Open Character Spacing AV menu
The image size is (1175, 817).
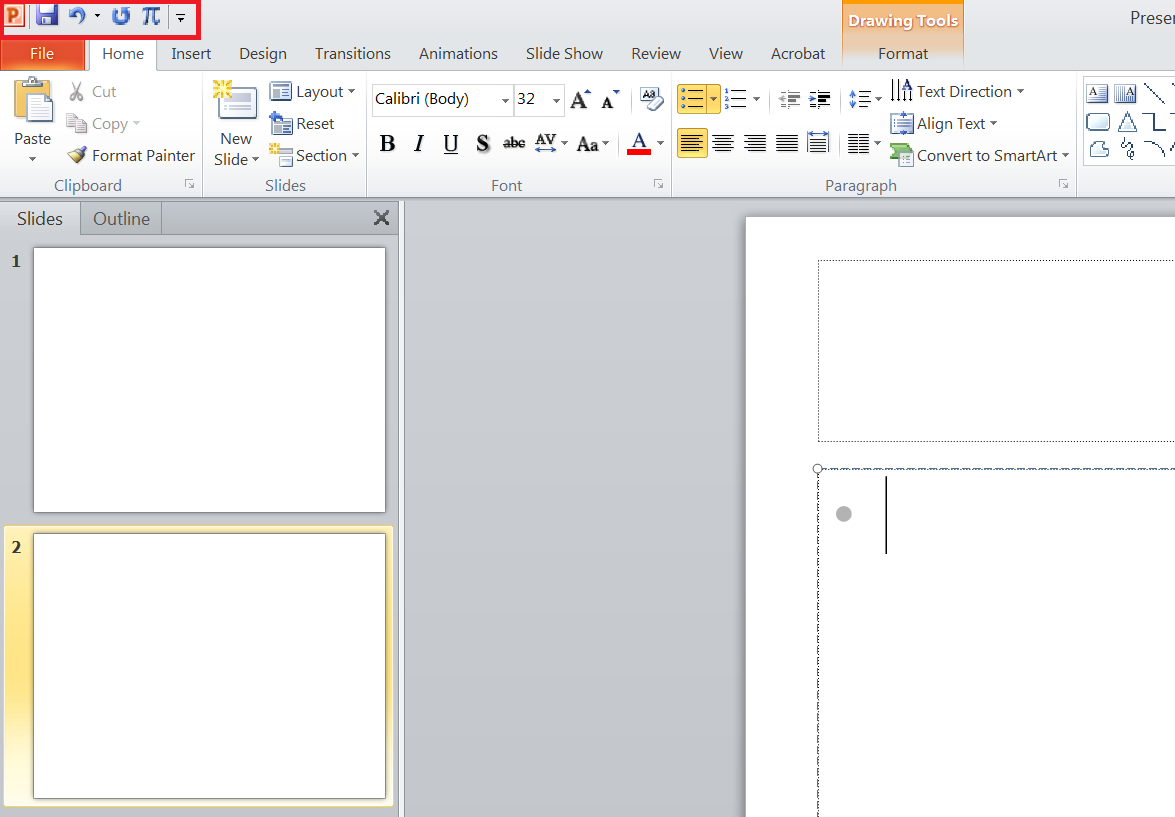click(x=551, y=143)
